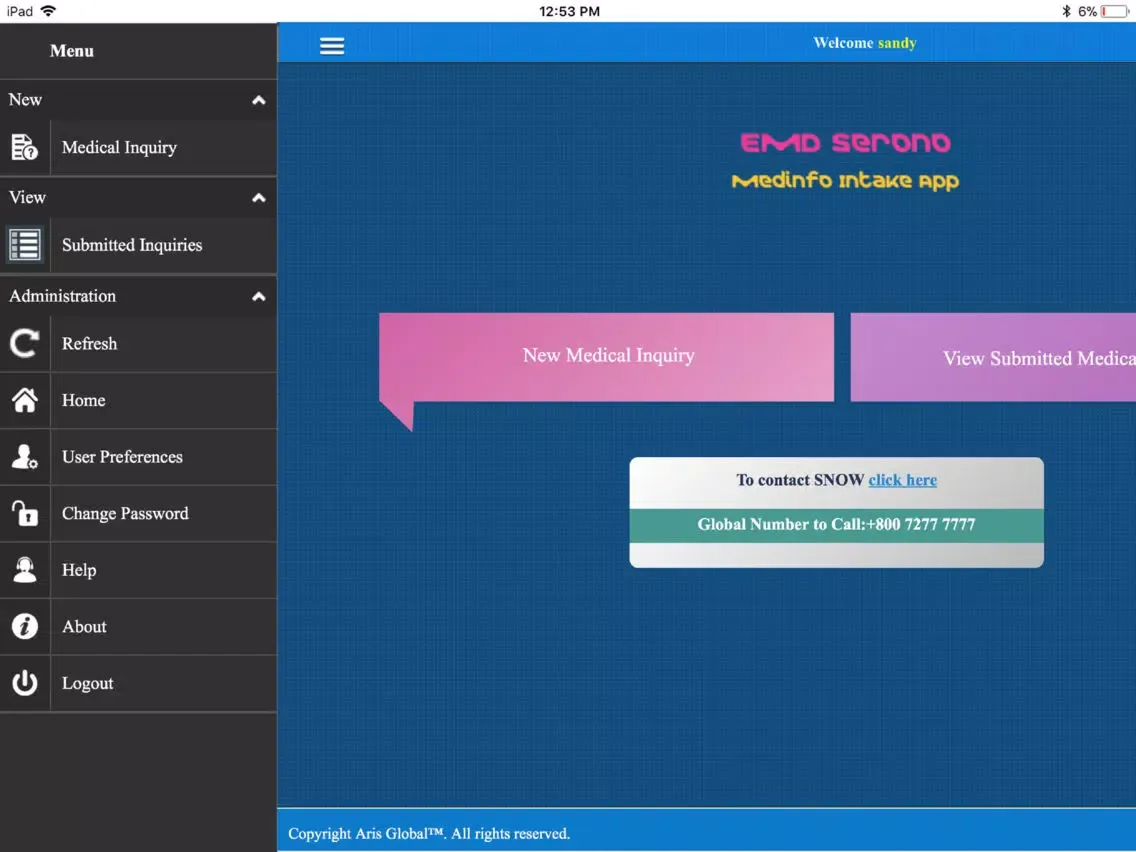Open User Preferences menu entry
Viewport: 1136px width, 852px height.
pyautogui.click(x=138, y=457)
